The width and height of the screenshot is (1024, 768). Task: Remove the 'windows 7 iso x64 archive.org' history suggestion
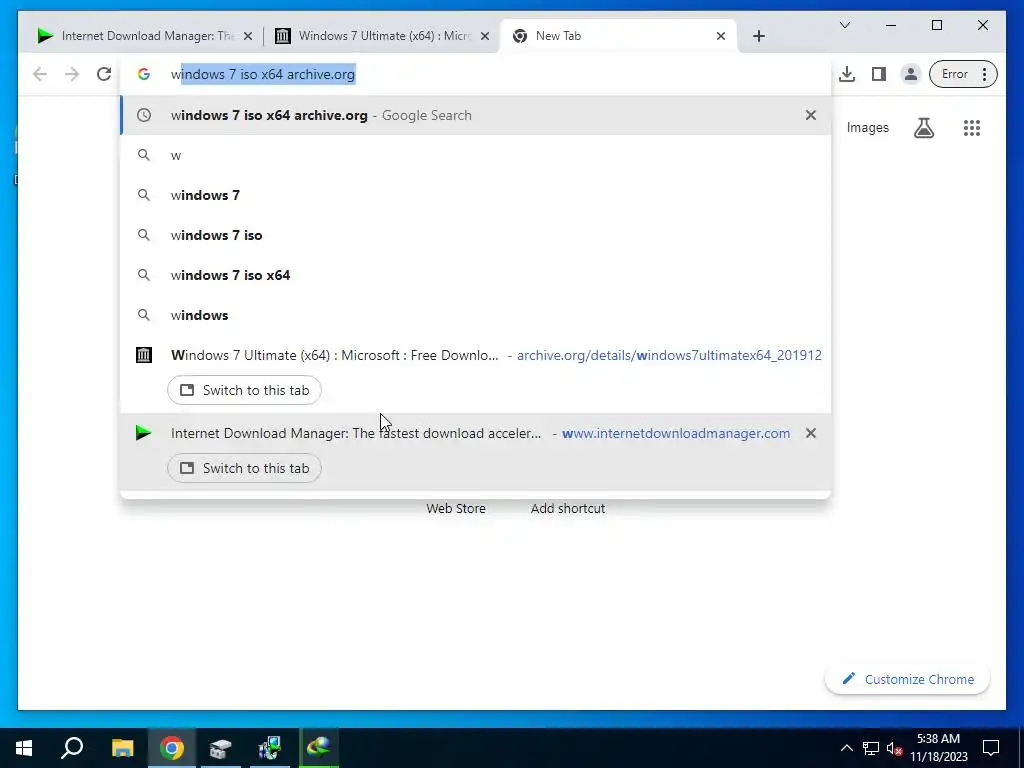tap(810, 115)
